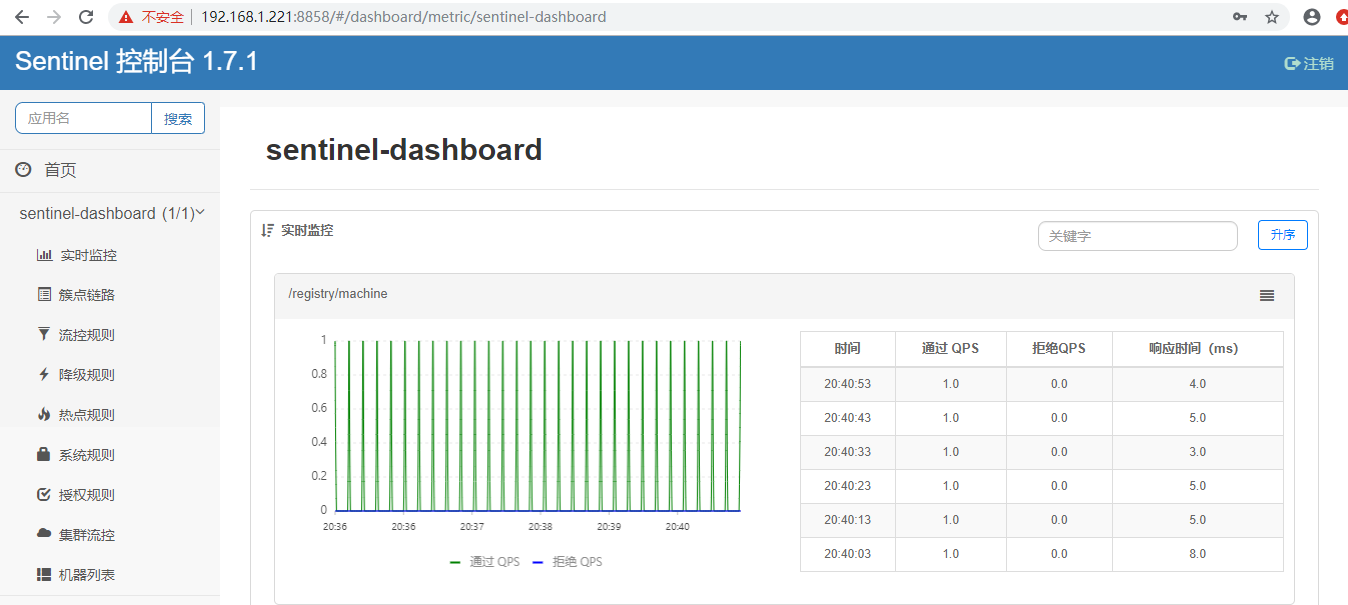Toggle the 通过 QPS legend entry
1348x605 pixels.
485,562
